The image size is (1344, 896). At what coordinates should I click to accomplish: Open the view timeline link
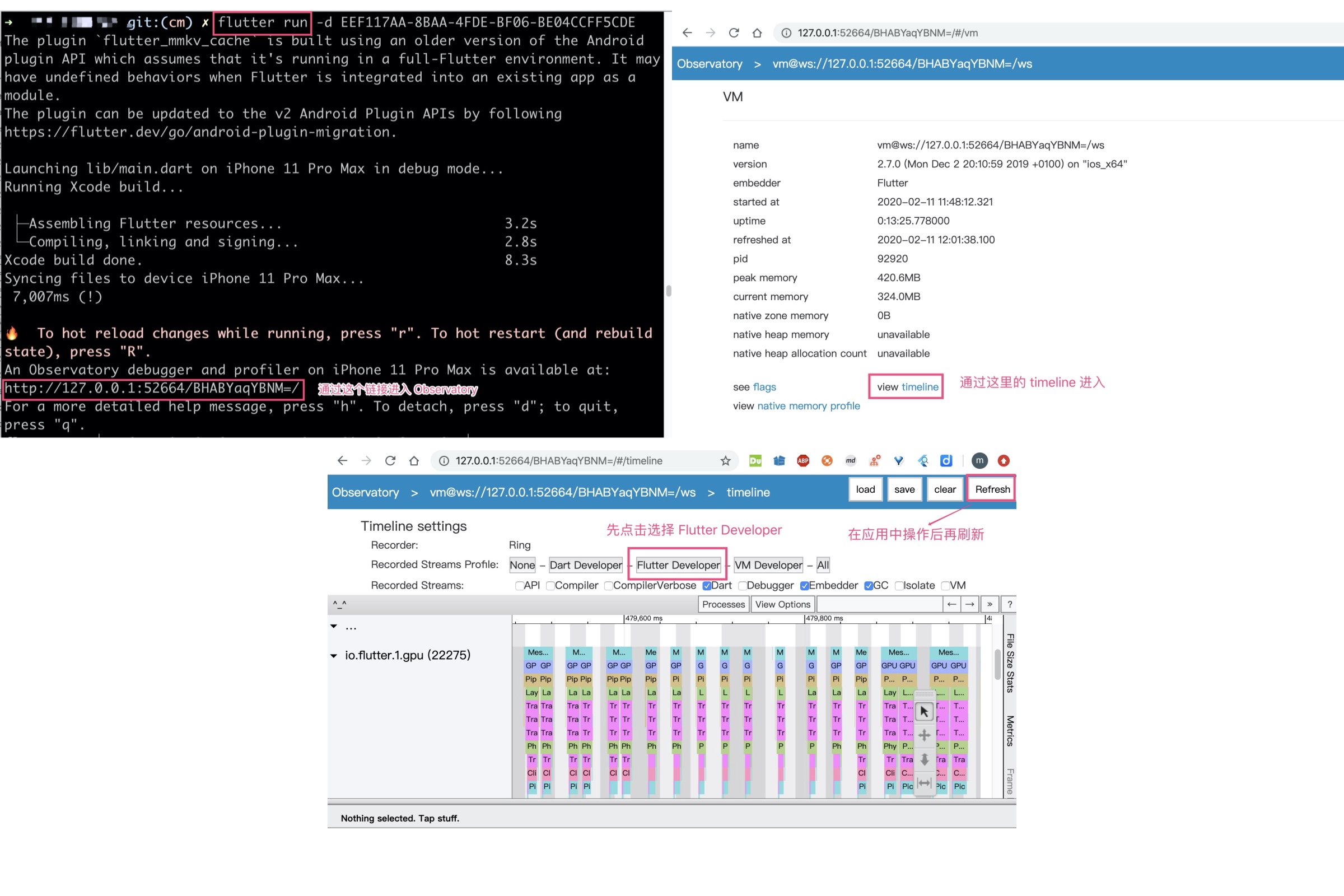pyautogui.click(x=920, y=387)
